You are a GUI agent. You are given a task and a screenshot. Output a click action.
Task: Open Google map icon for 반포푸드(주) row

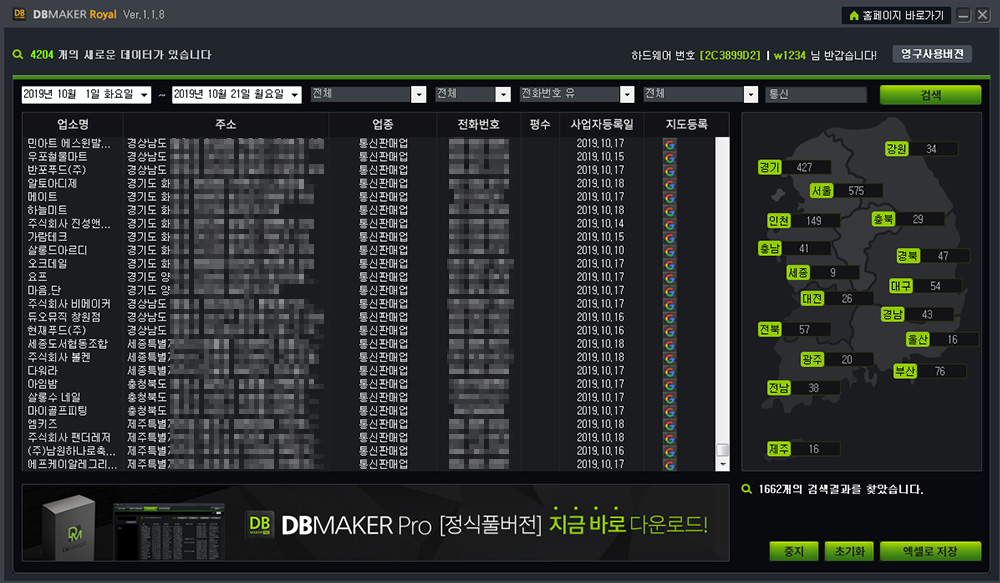[670, 171]
